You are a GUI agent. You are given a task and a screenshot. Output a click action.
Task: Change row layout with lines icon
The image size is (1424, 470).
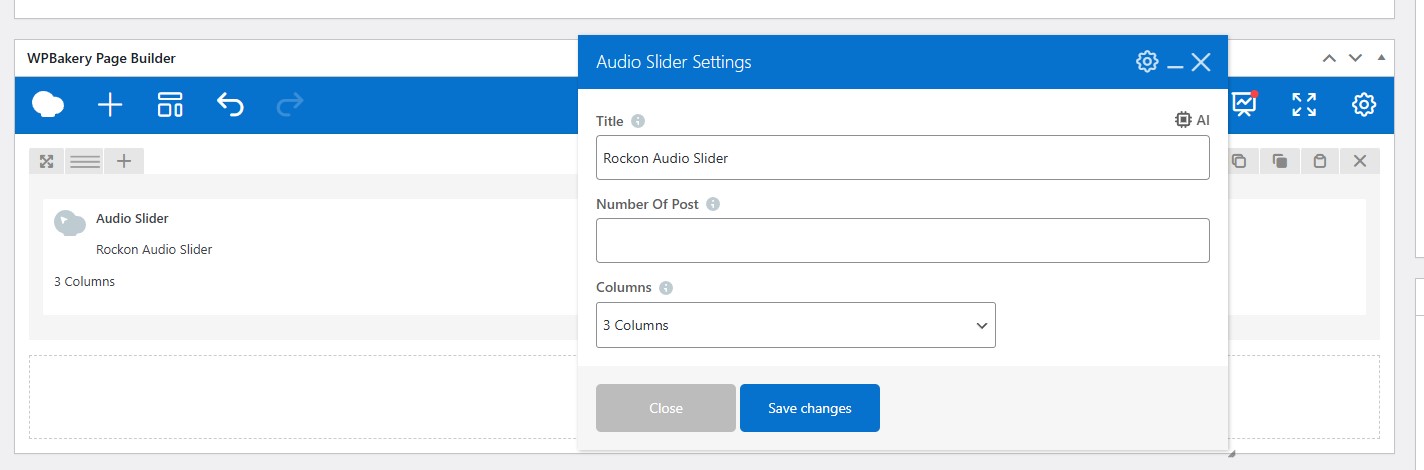85,161
